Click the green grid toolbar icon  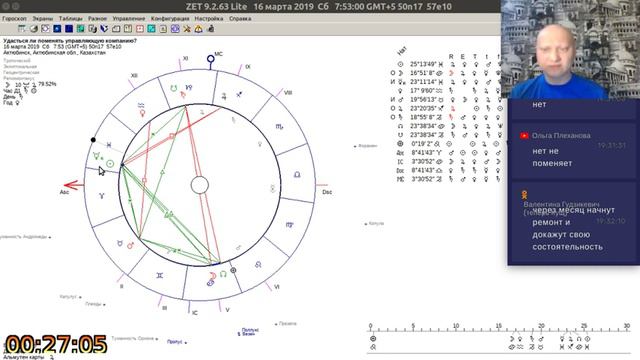coord(80,29)
